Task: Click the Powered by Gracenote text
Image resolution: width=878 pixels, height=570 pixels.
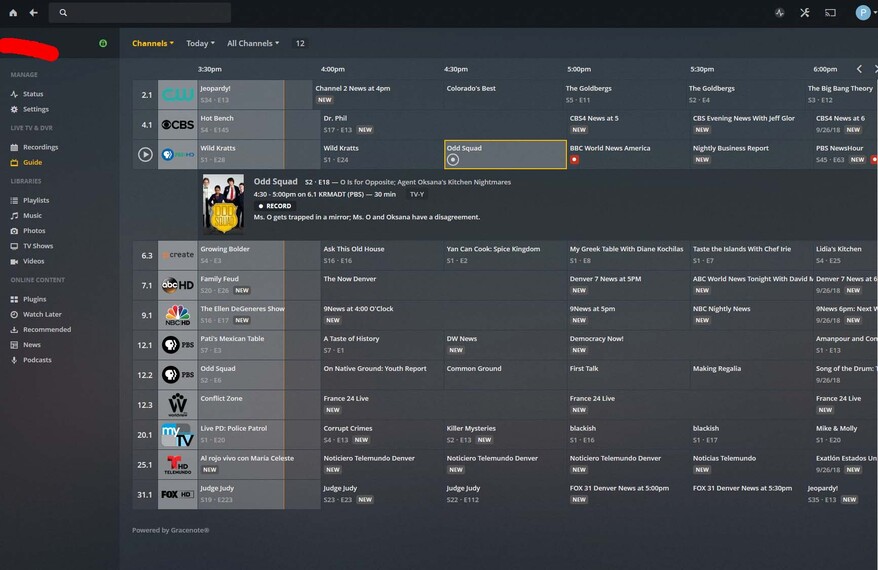Action: pyautogui.click(x=171, y=530)
